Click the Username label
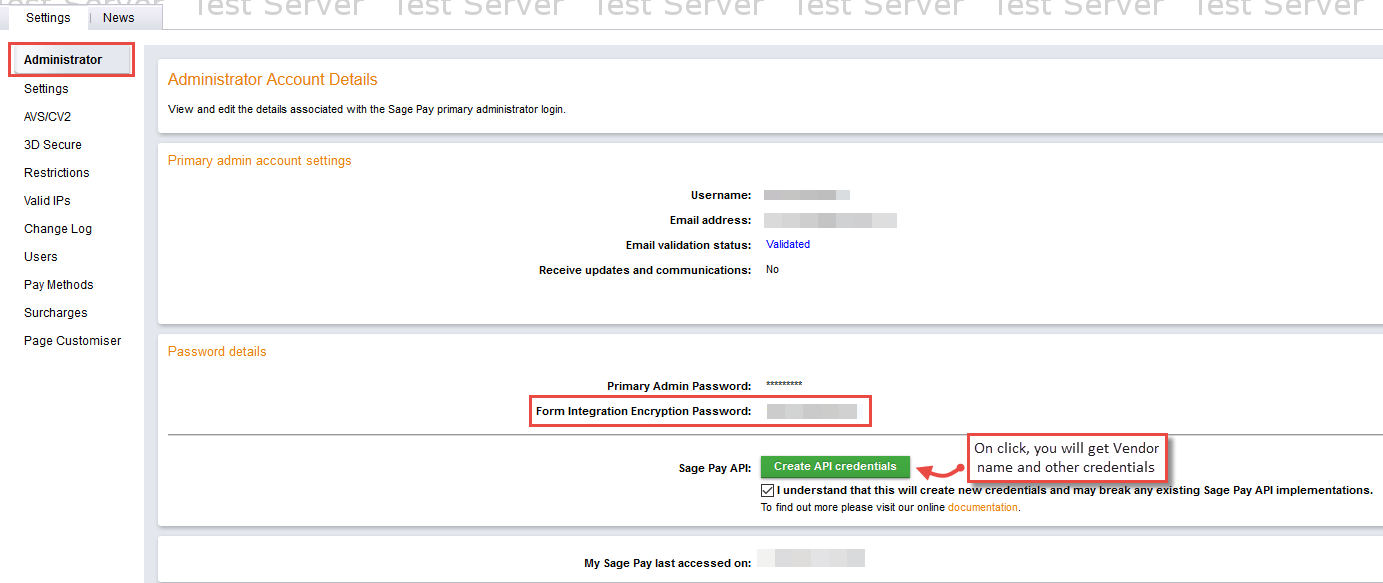 721,195
